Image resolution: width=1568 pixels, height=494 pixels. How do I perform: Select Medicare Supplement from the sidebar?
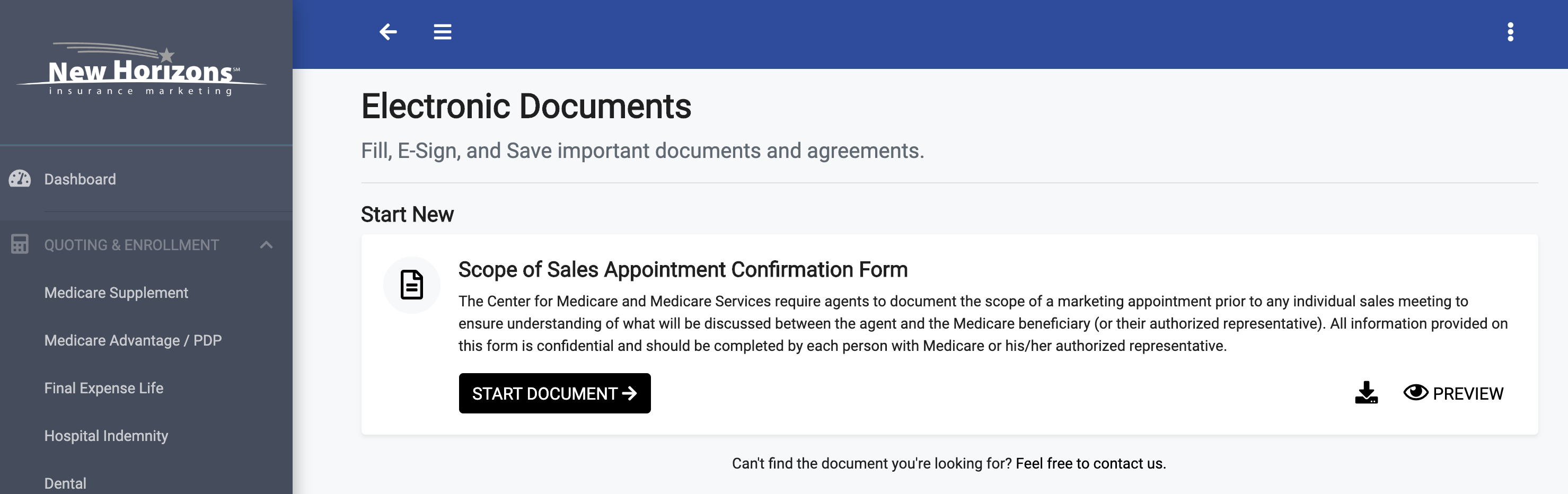pyautogui.click(x=116, y=293)
